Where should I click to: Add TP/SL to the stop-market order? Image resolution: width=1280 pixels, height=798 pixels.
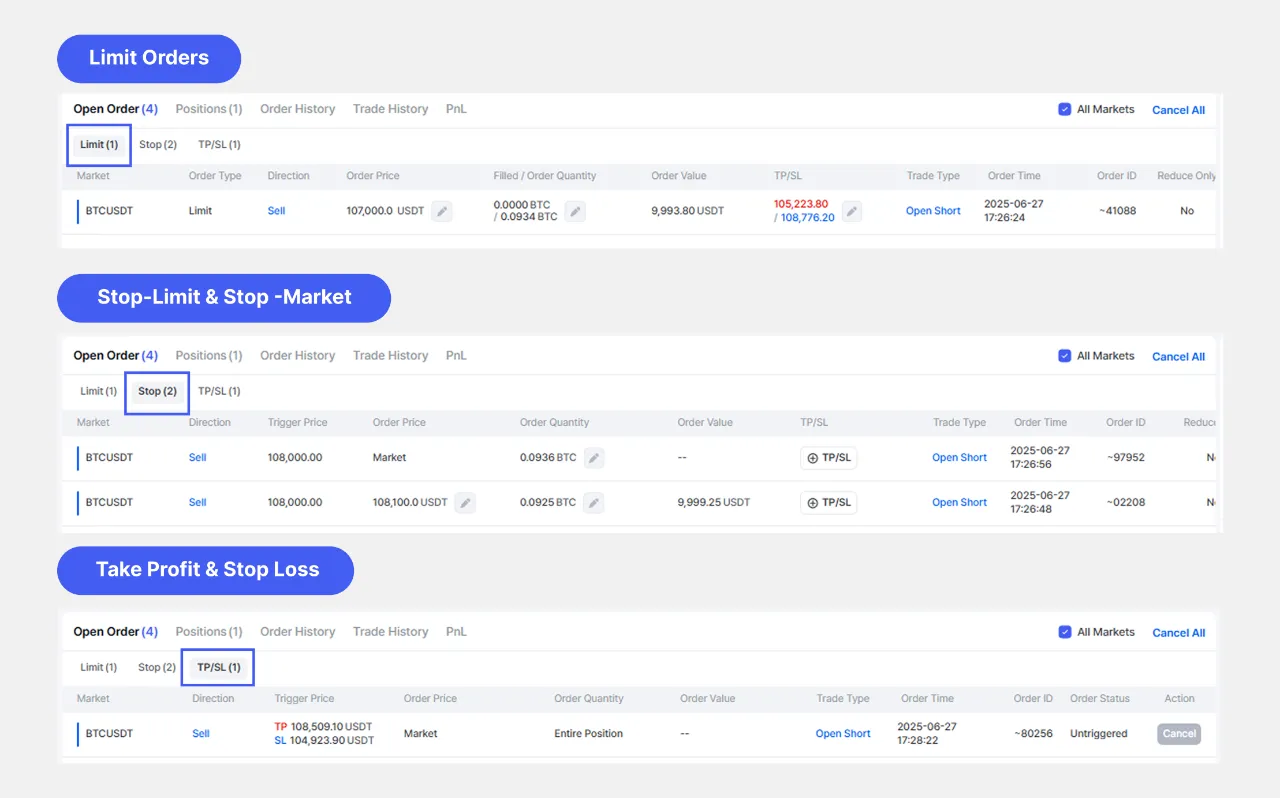click(829, 458)
